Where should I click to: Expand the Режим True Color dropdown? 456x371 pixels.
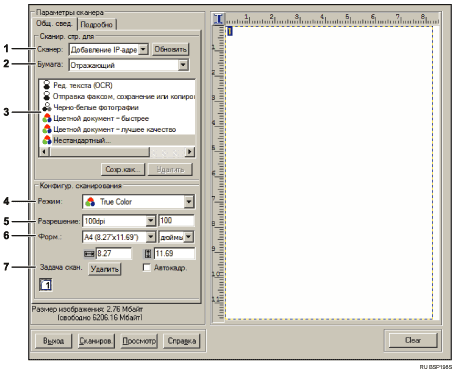coord(189,202)
